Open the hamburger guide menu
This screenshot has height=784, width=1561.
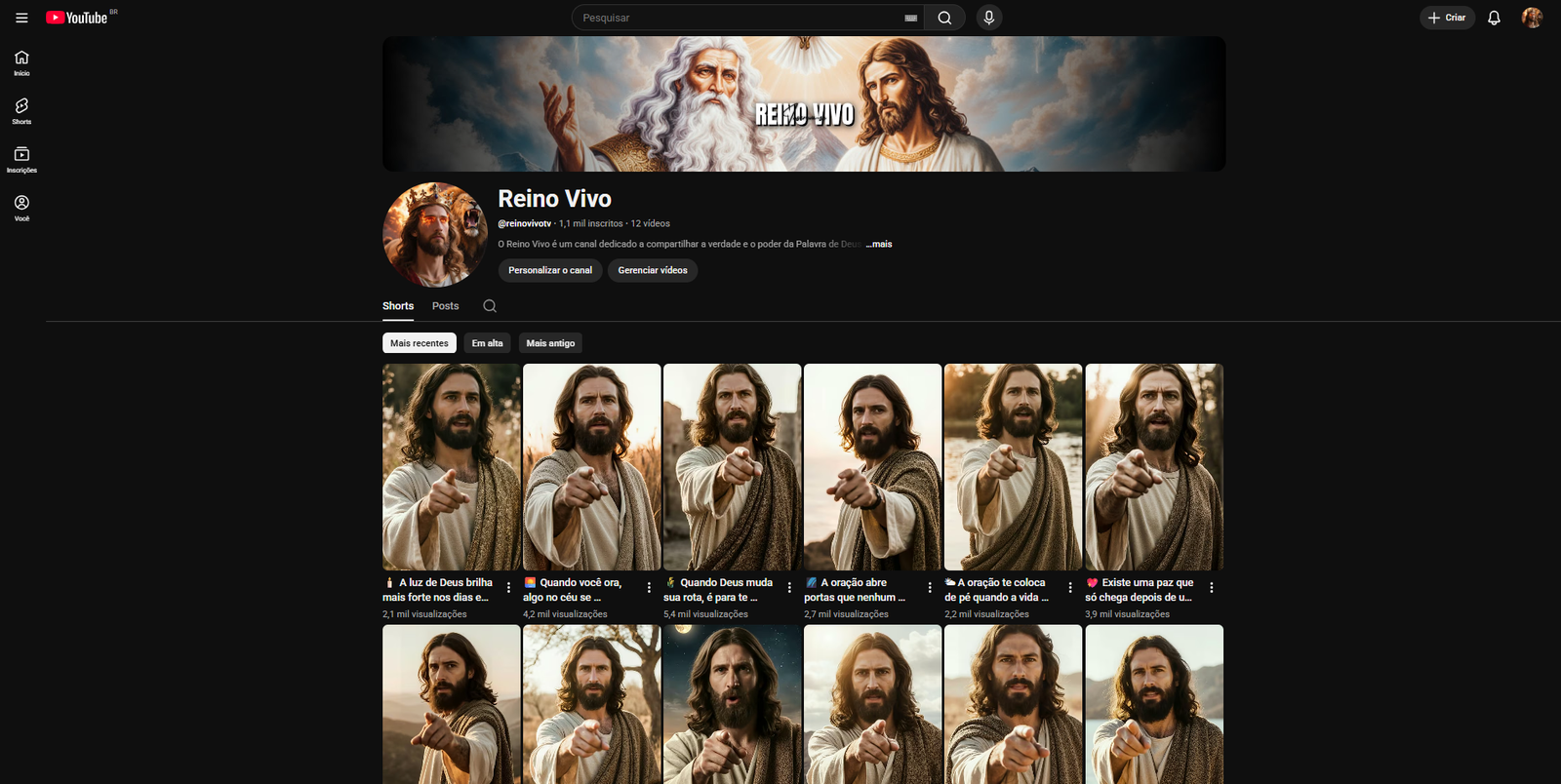(x=21, y=18)
